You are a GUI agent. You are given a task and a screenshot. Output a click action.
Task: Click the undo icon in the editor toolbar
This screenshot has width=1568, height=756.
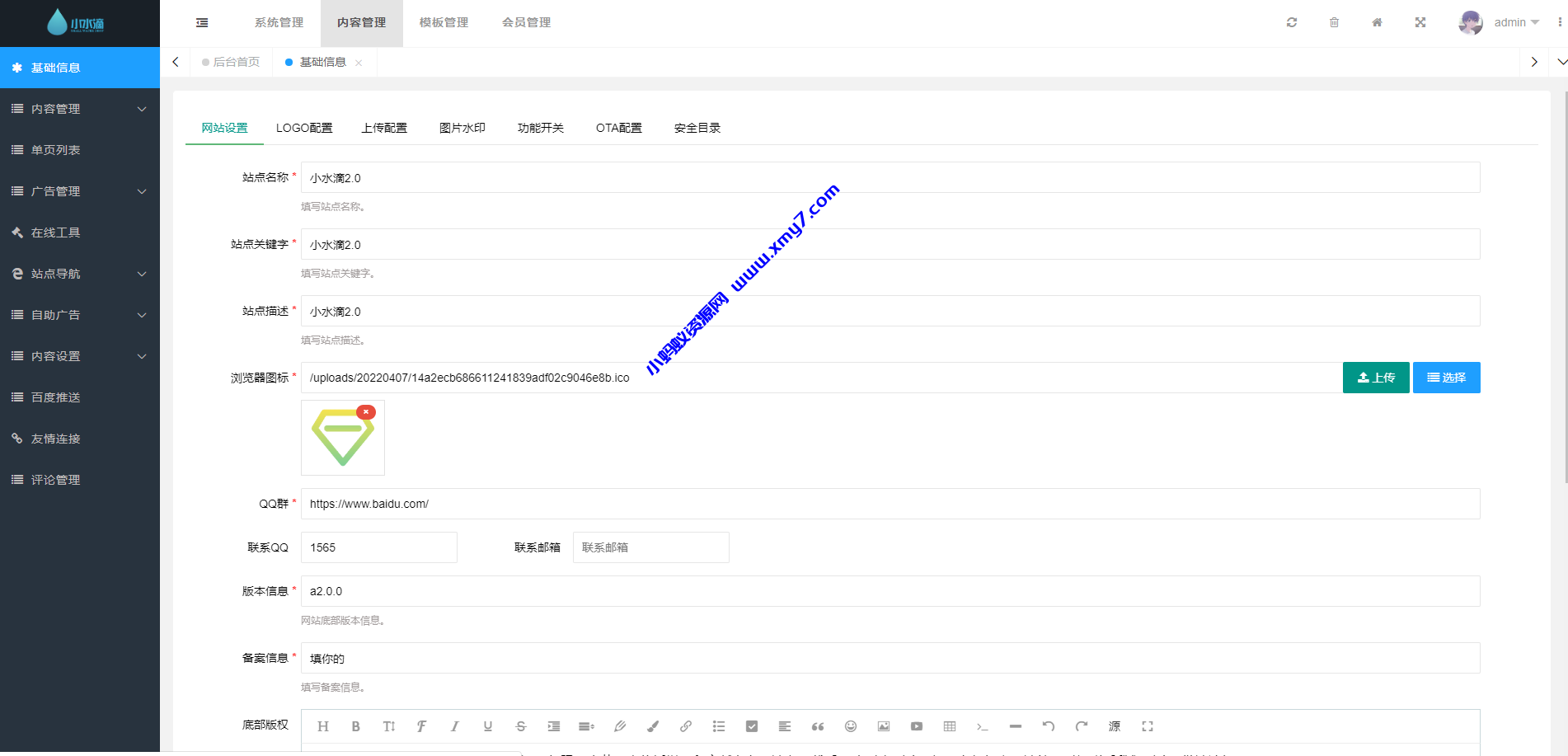tap(1048, 726)
